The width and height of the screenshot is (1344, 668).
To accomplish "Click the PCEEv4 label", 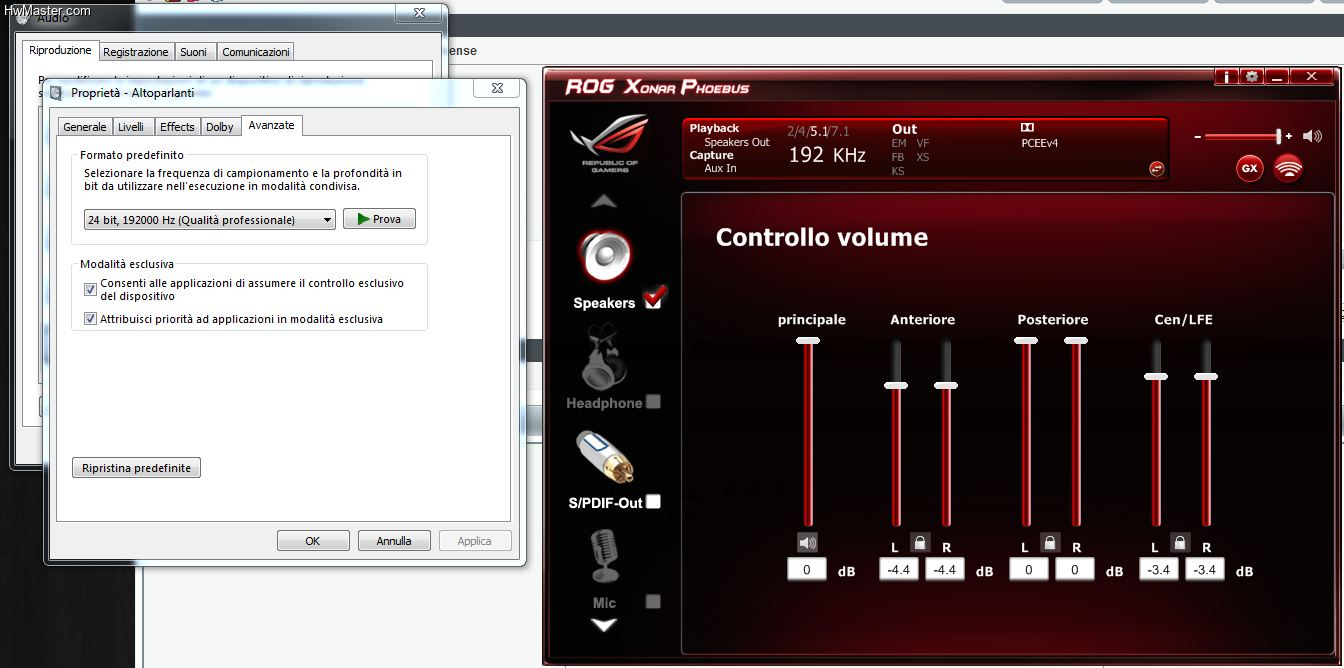I will [1039, 143].
